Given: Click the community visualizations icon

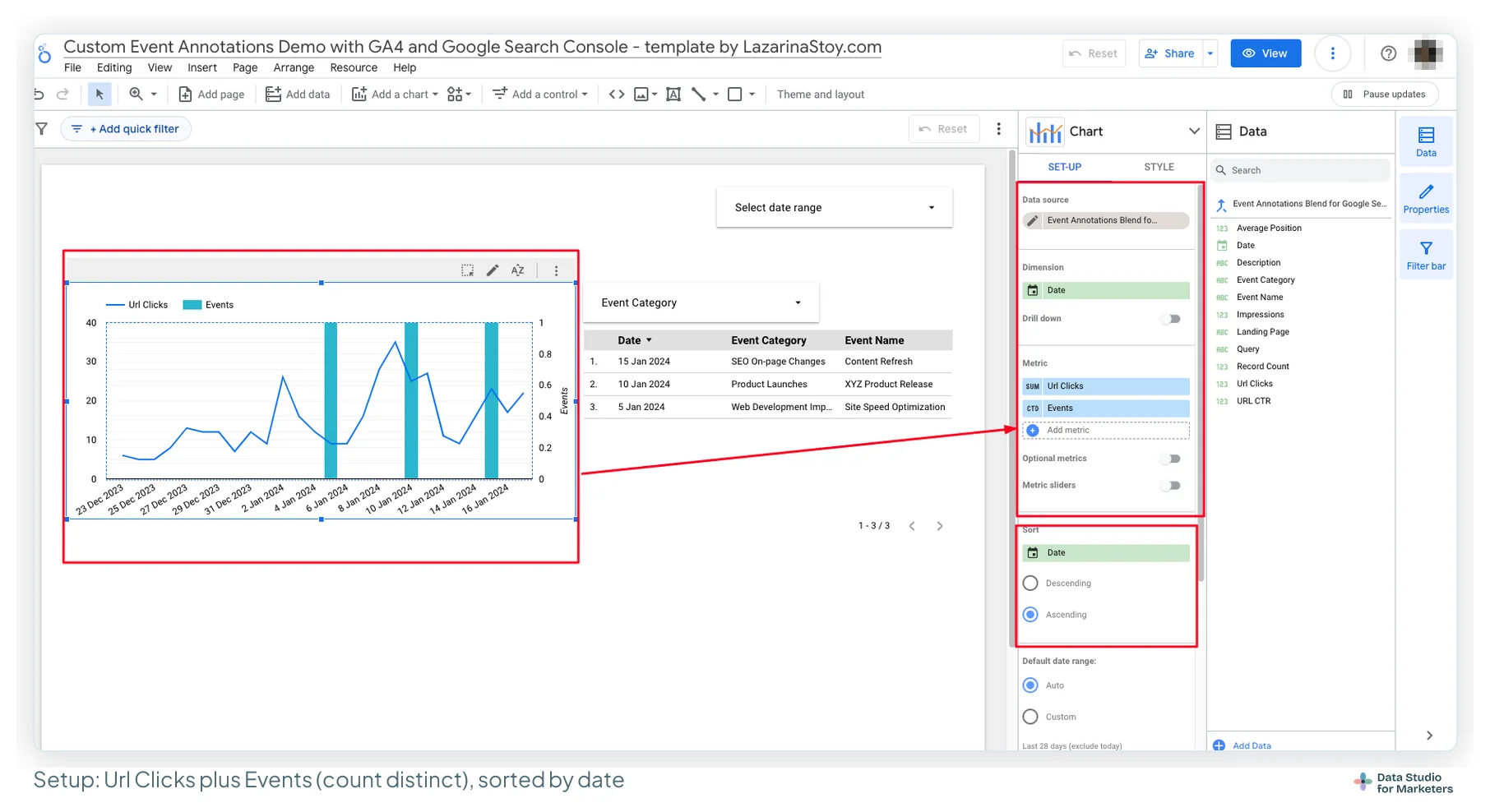Looking at the screenshot, I should tap(455, 95).
